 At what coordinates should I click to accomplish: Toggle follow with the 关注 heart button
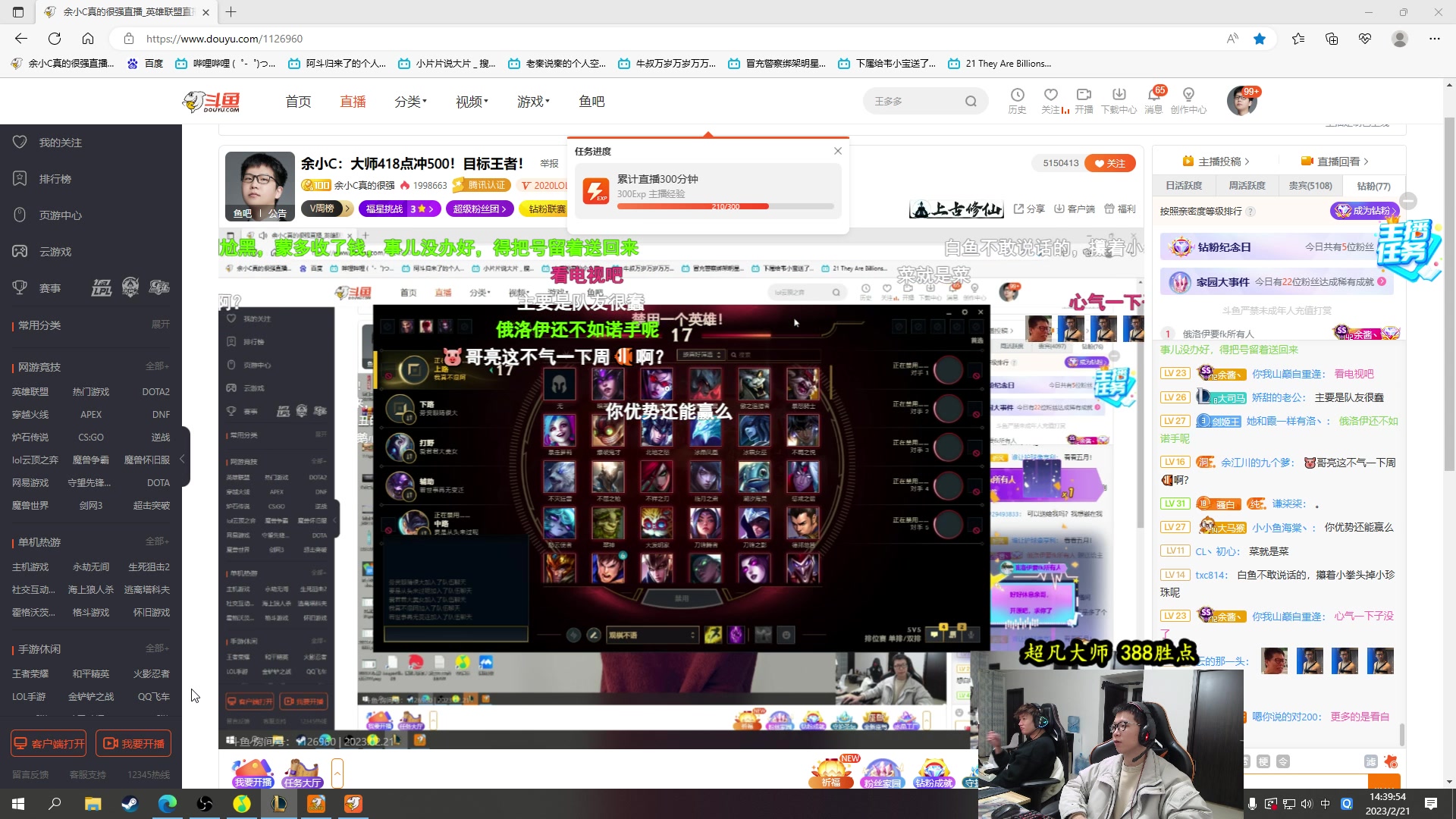coord(1109,163)
